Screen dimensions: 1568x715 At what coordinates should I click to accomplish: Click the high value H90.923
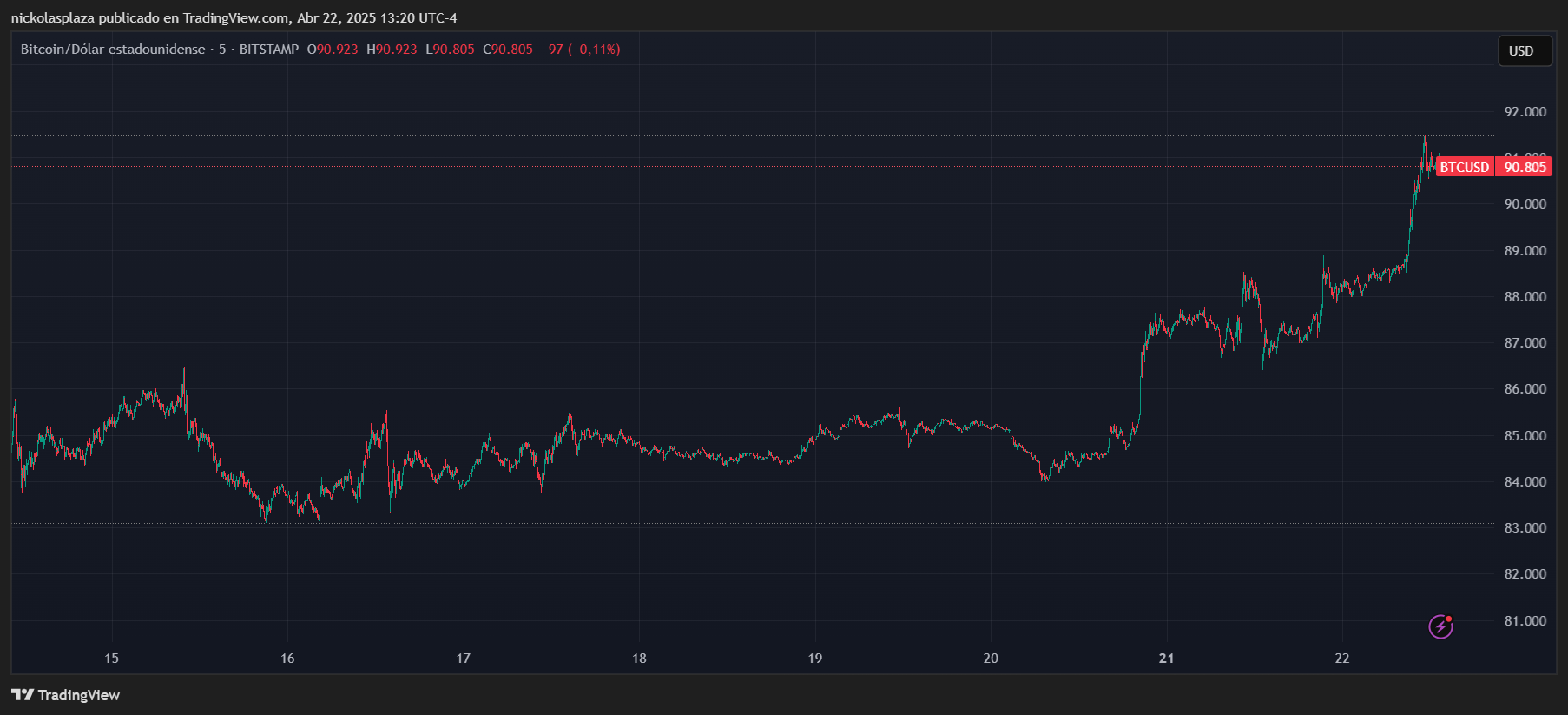[392, 50]
